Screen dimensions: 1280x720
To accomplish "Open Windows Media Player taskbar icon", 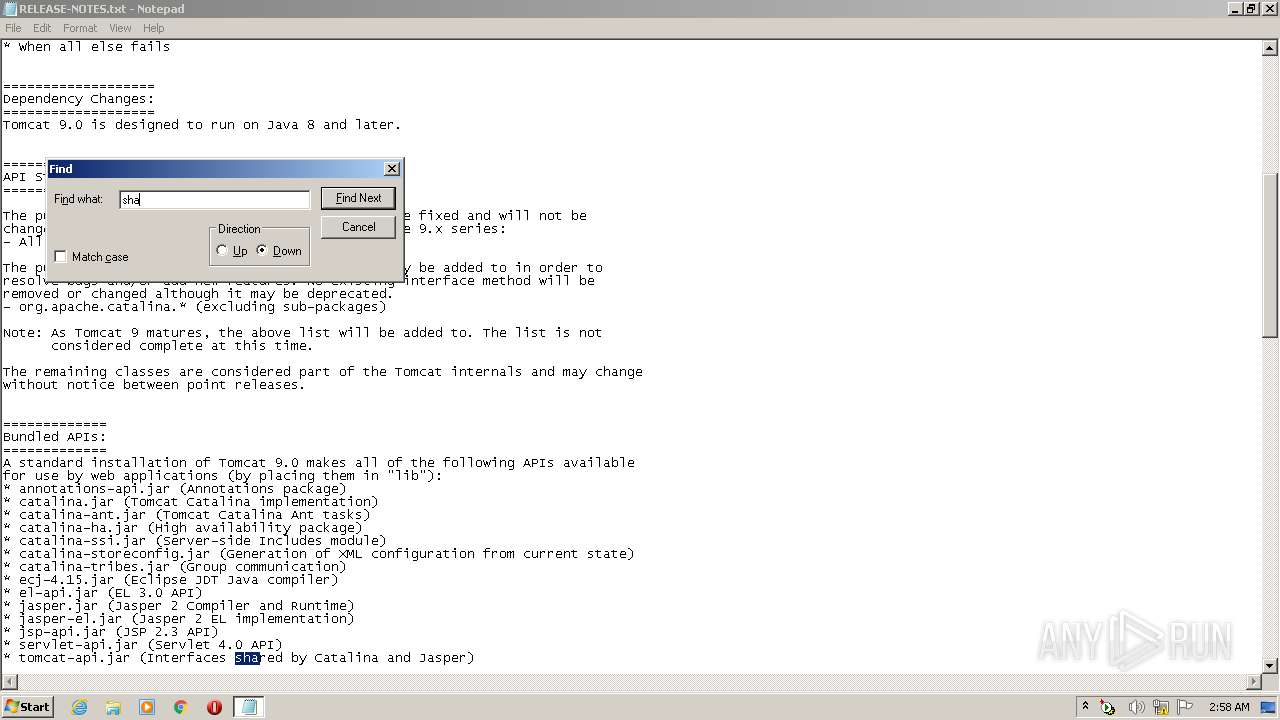I will pyautogui.click(x=147, y=707).
